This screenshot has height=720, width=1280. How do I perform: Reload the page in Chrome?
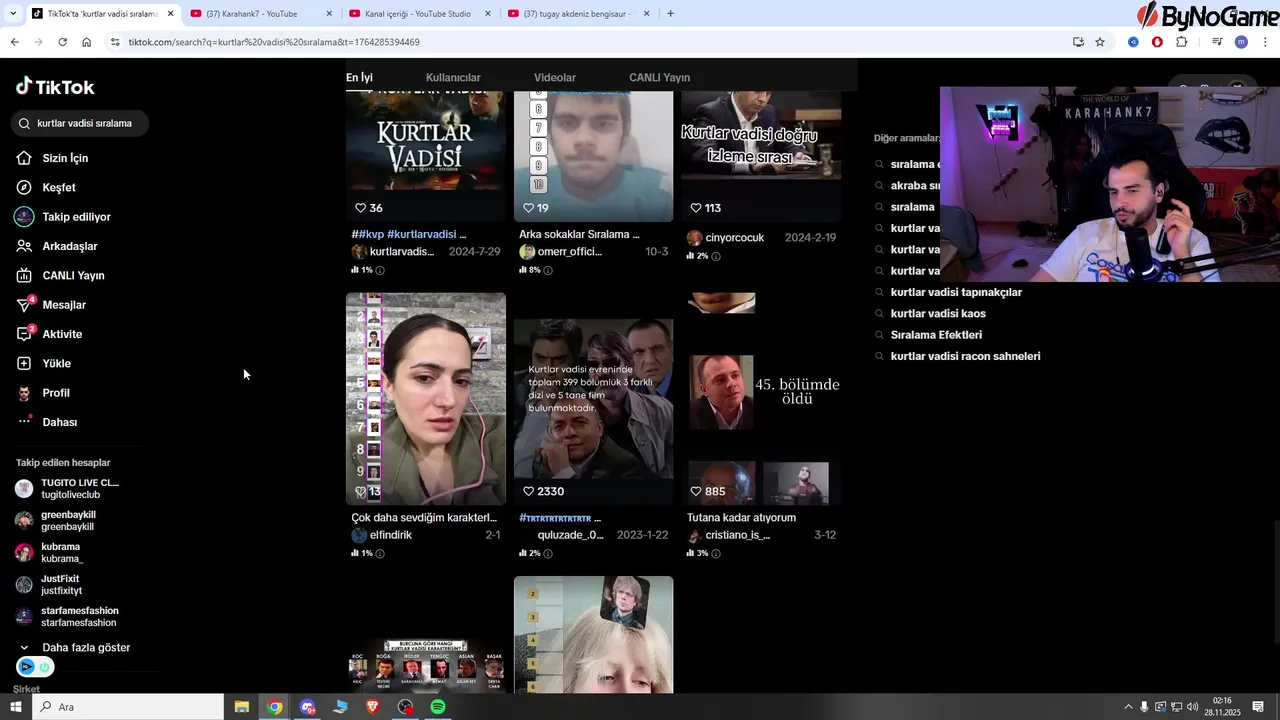(62, 42)
